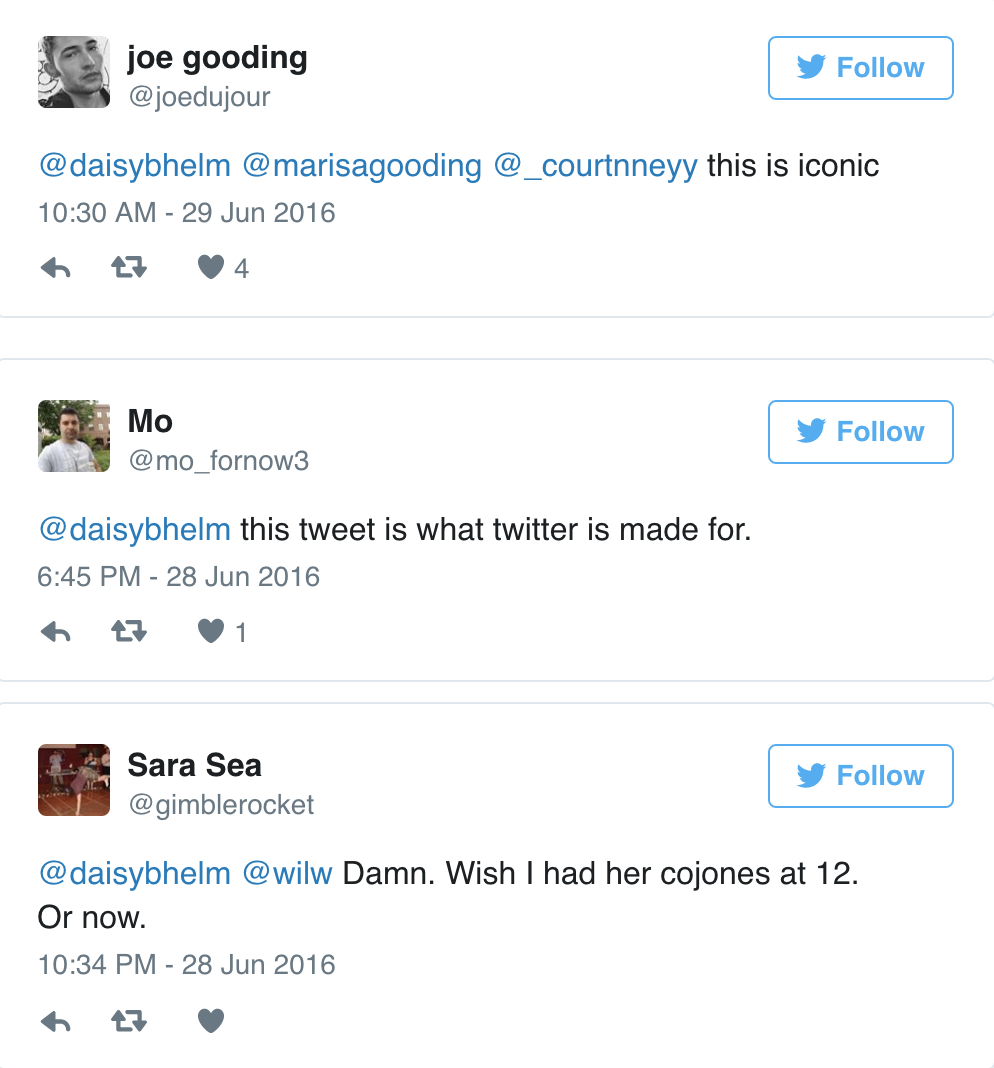The image size is (994, 1068).
Task: Retweet Mo's tweet
Action: tap(129, 632)
